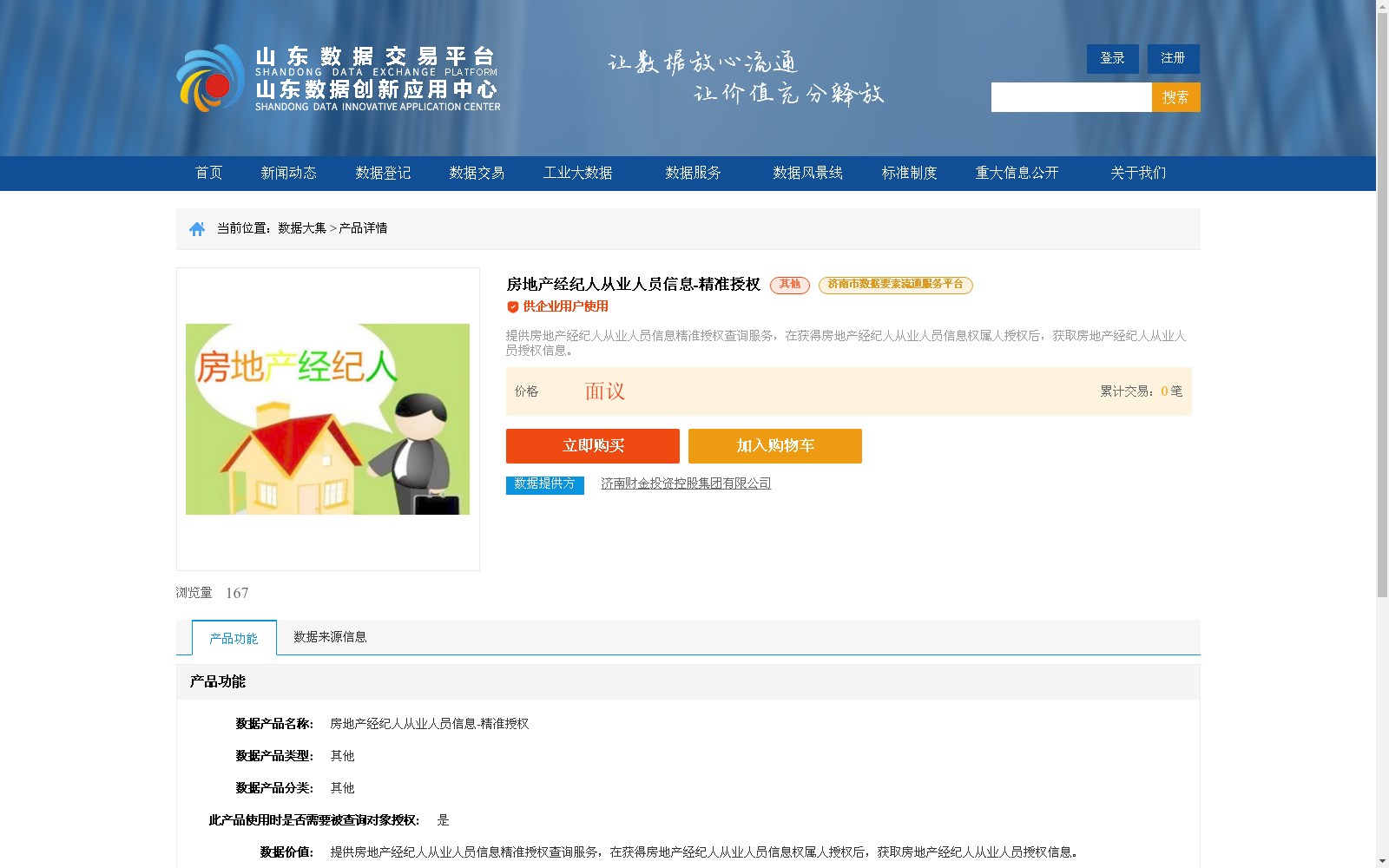The height and width of the screenshot is (868, 1389).
Task: Click the 注册 button
Action: pyautogui.click(x=1174, y=59)
